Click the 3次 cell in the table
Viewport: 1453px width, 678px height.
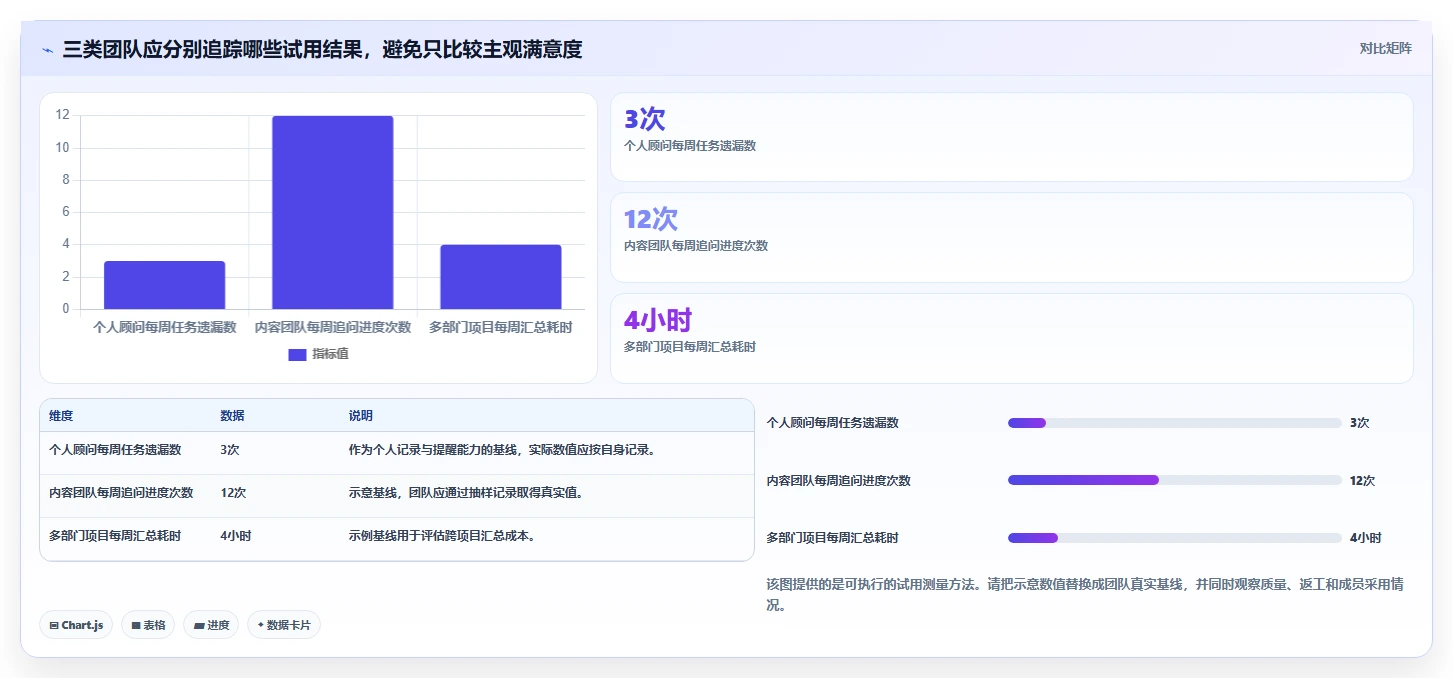(x=230, y=450)
